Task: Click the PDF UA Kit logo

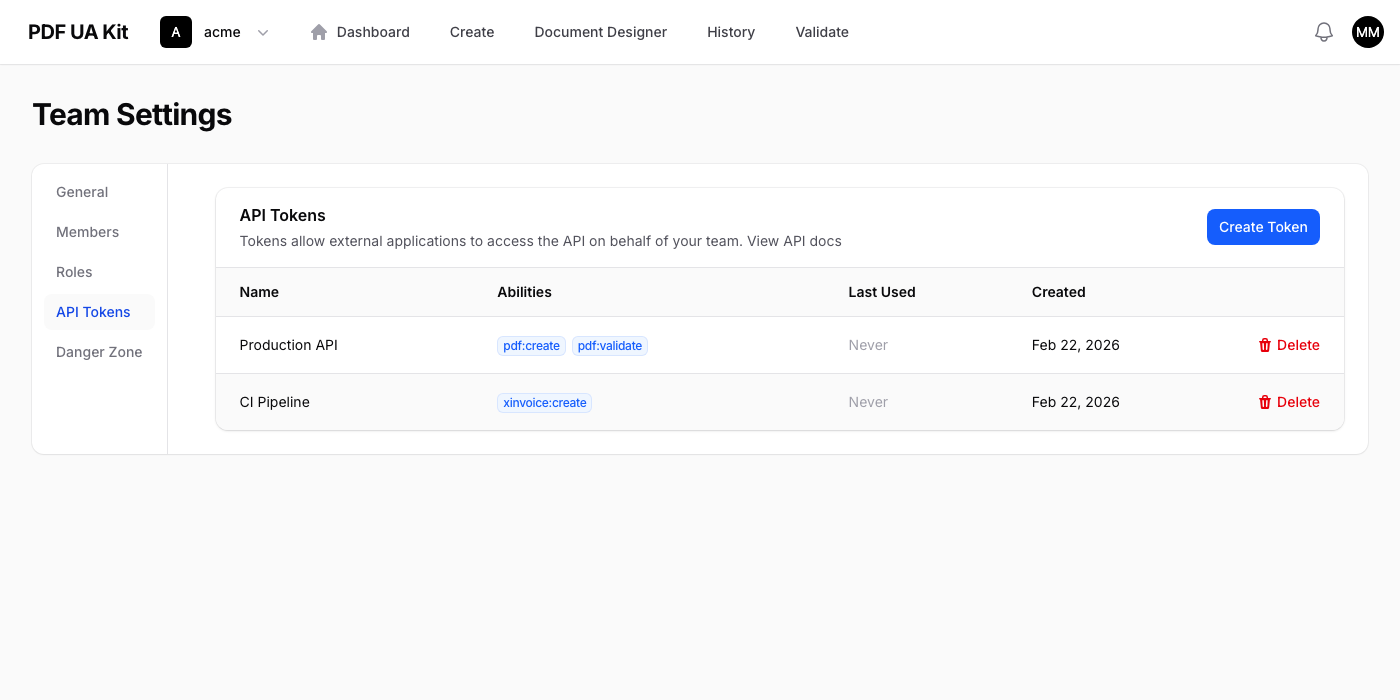Action: coord(77,31)
